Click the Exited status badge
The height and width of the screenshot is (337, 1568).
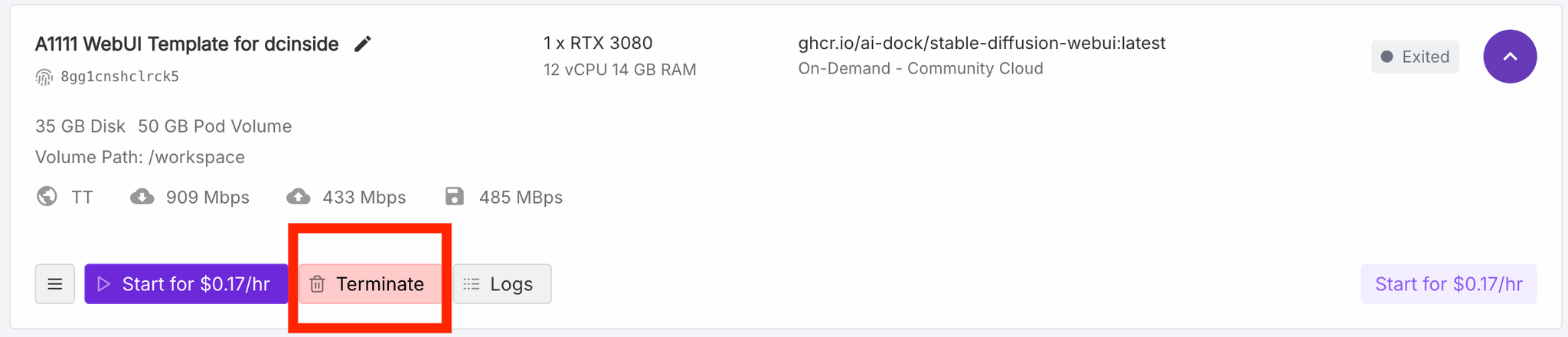point(1415,57)
